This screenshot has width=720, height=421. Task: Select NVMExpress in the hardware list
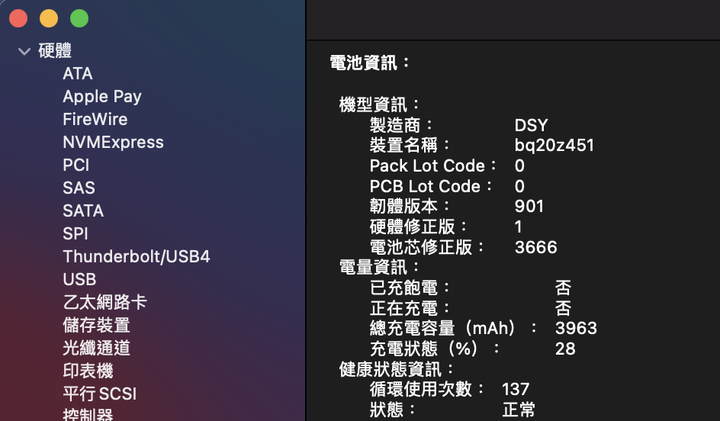pyautogui.click(x=113, y=142)
